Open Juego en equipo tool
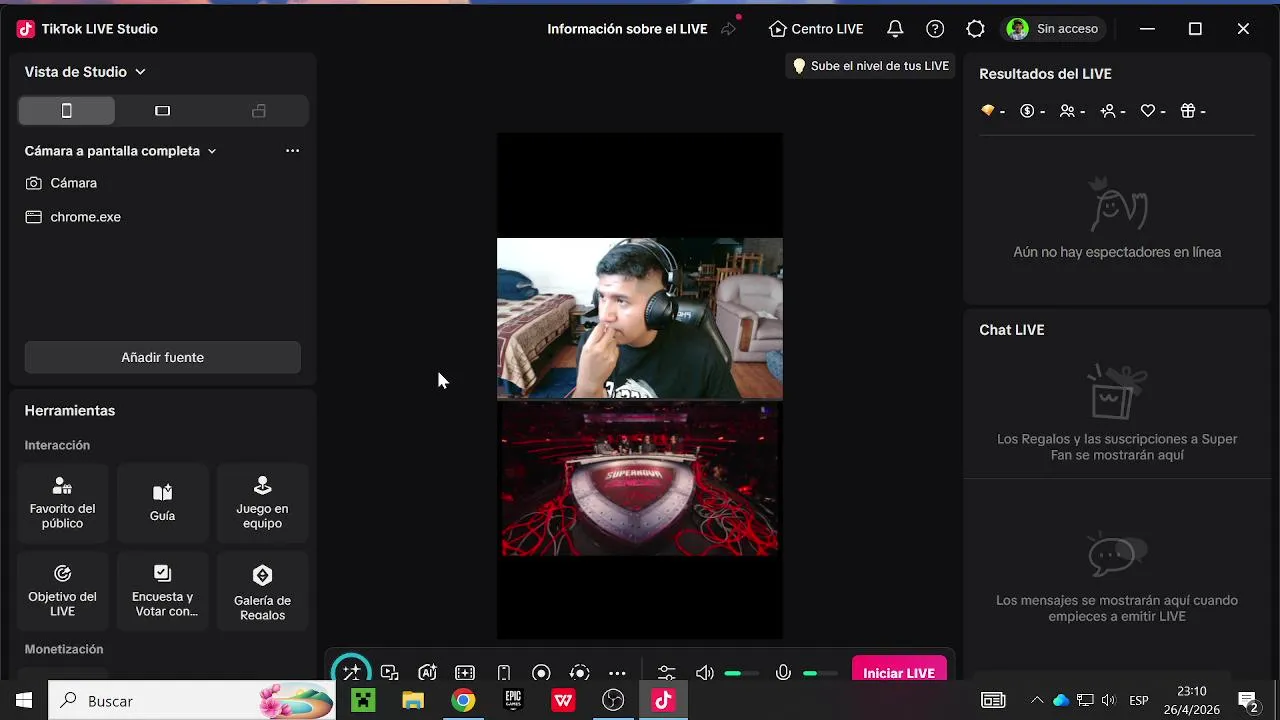Screen dimensions: 1280x720 (262, 503)
